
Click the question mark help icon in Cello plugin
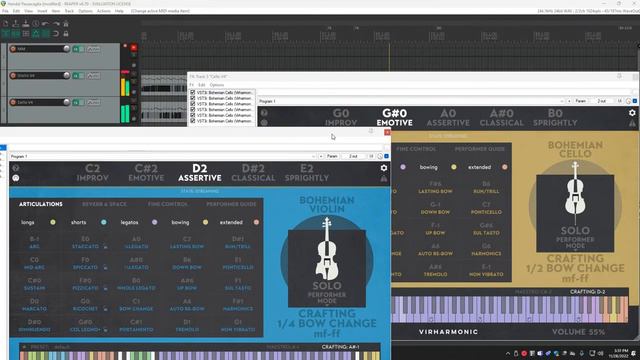click(x=264, y=113)
